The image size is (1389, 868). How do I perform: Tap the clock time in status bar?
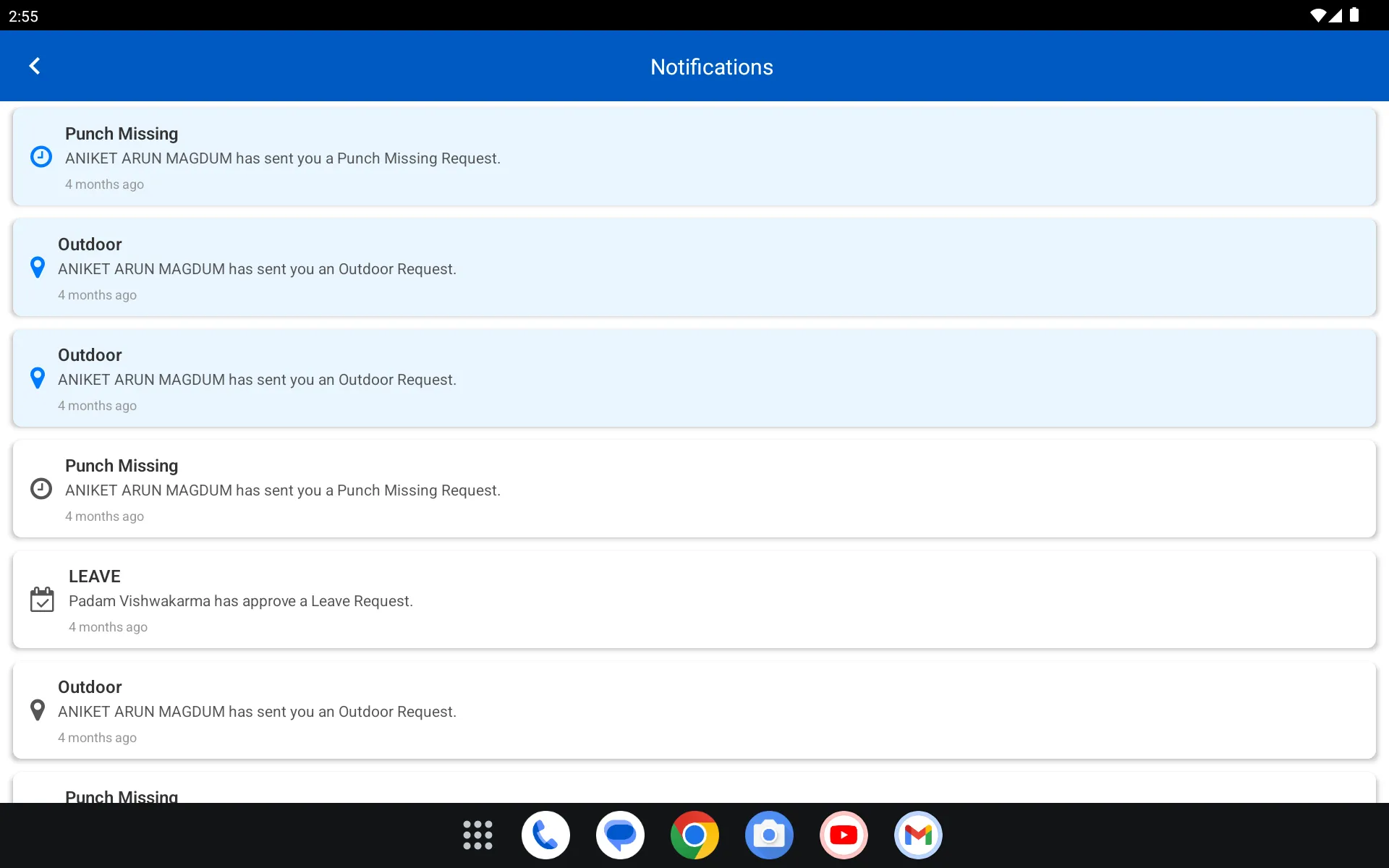[x=23, y=16]
